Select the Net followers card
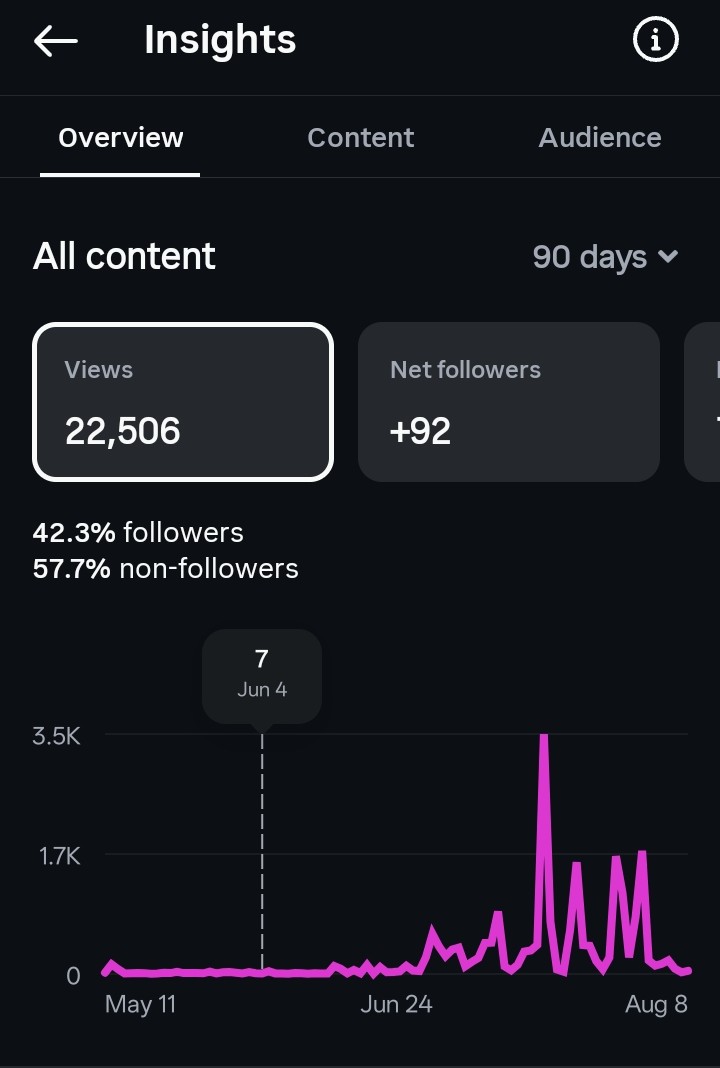 tap(509, 402)
